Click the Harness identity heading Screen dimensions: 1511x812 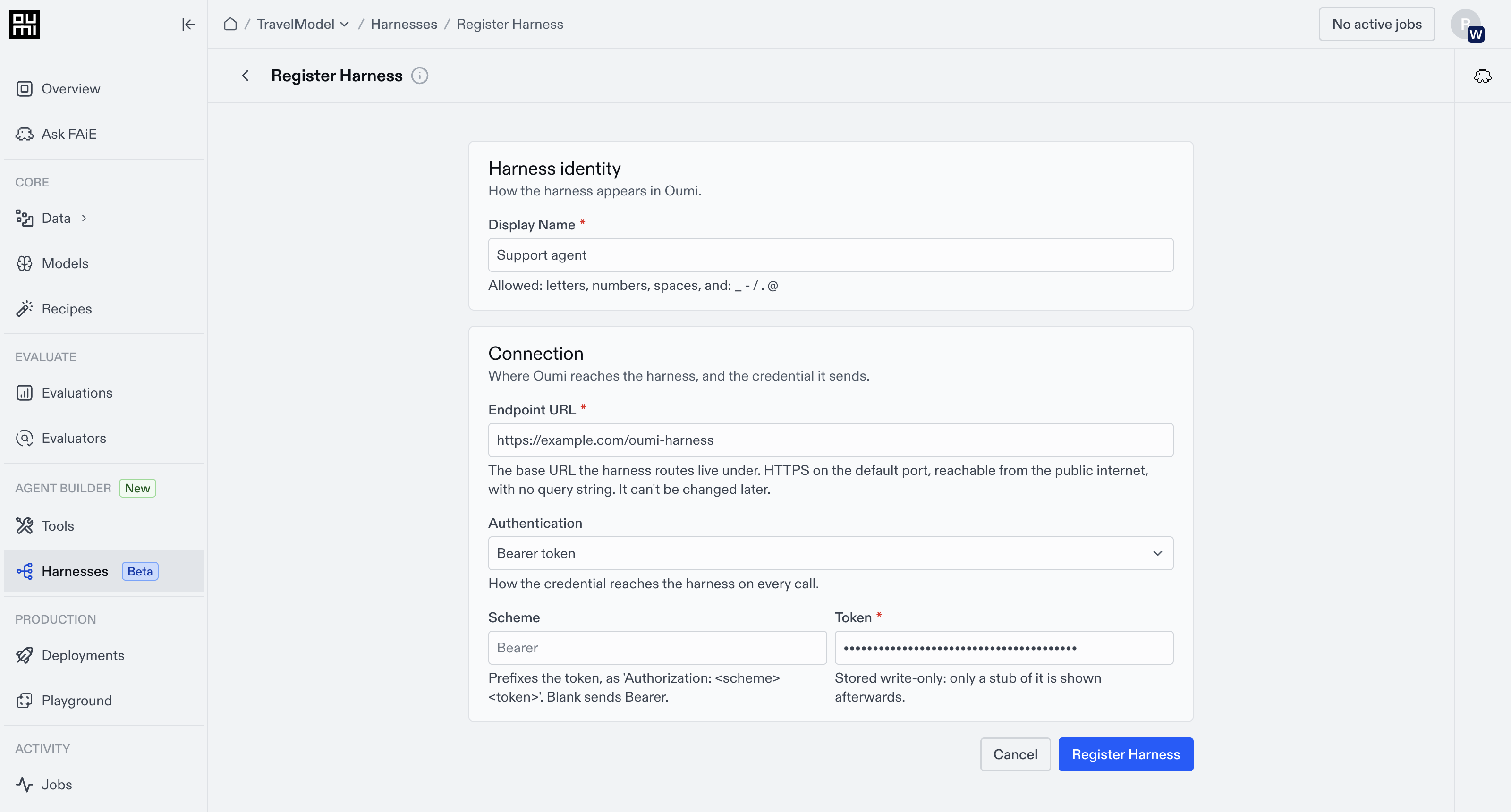coord(554,169)
